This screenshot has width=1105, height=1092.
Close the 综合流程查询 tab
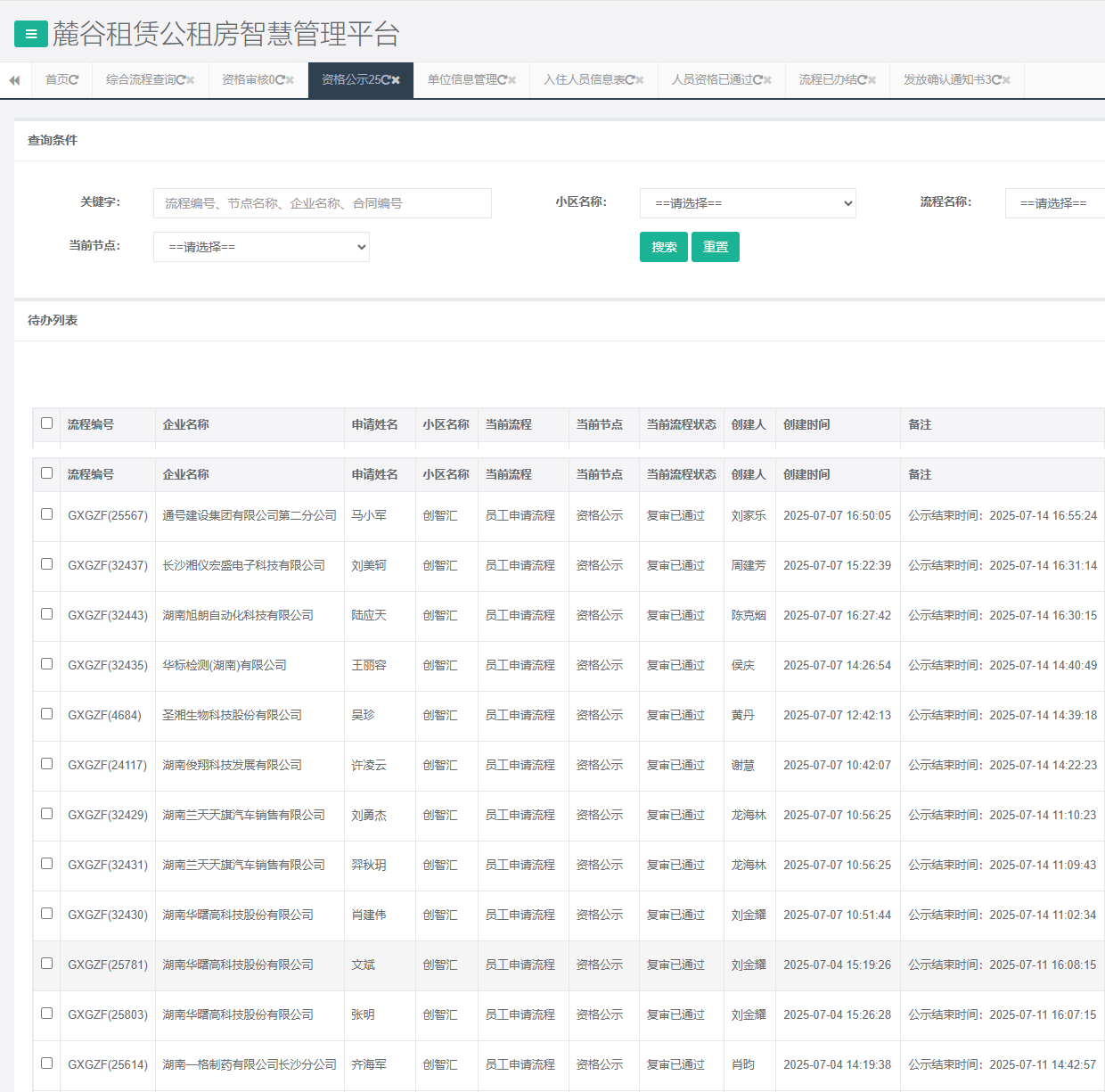[x=190, y=80]
